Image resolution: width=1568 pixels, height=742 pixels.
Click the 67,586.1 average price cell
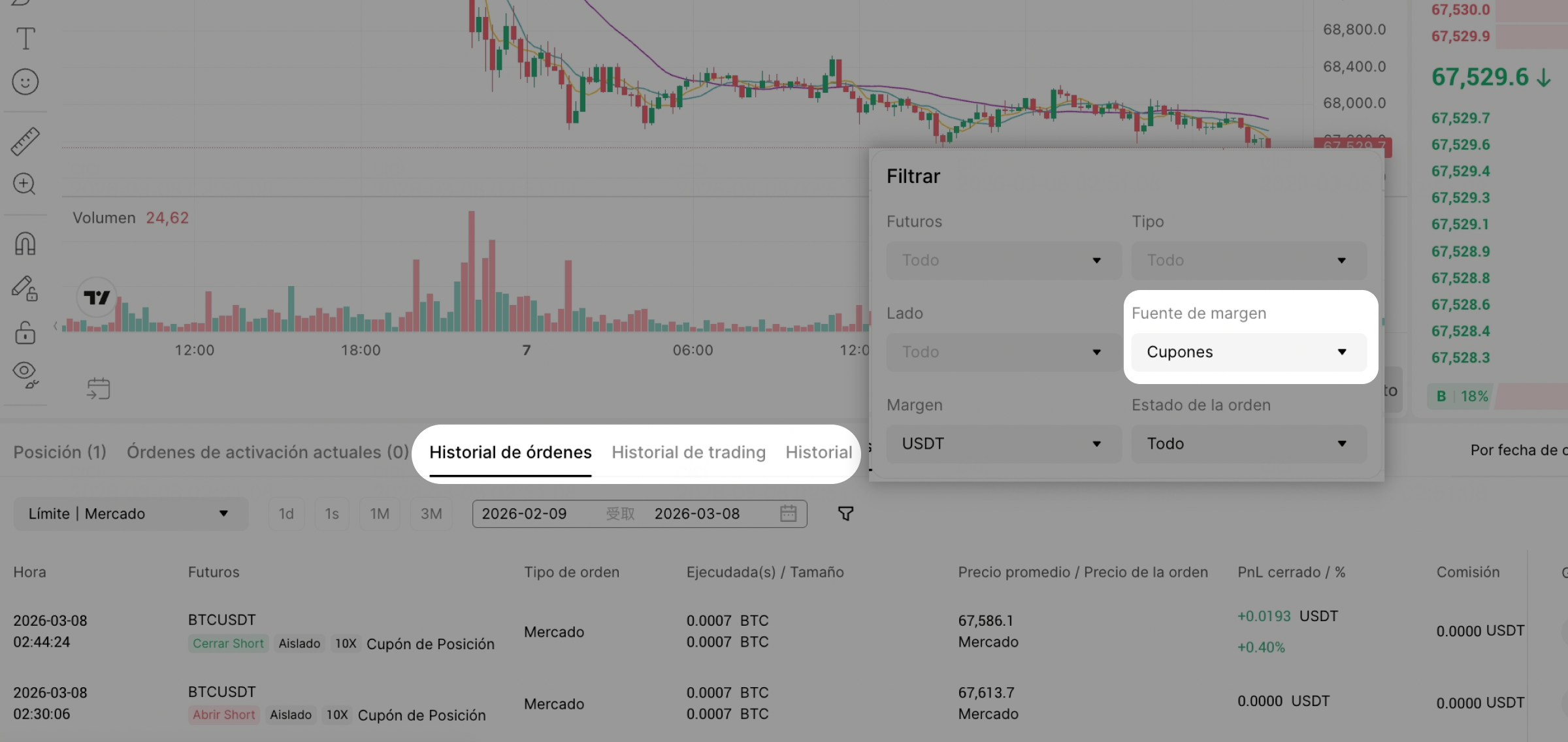pos(986,621)
